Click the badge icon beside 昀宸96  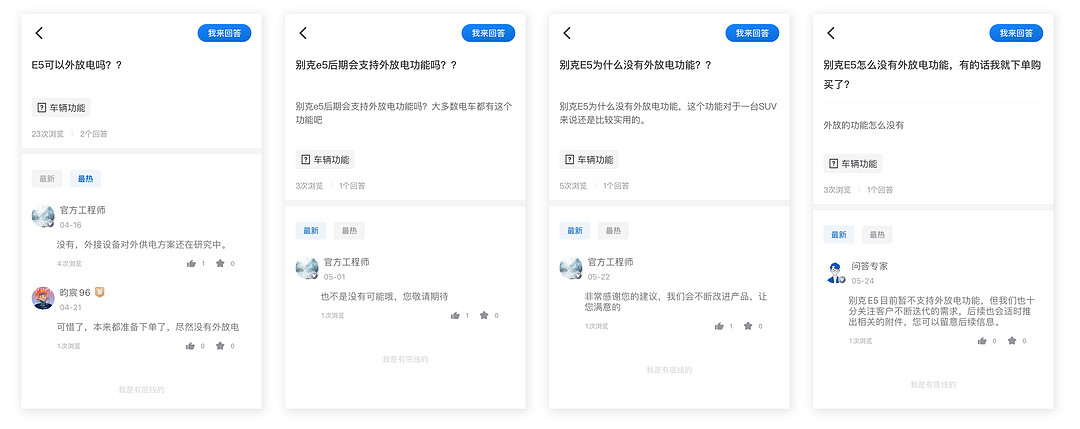[x=100, y=293]
